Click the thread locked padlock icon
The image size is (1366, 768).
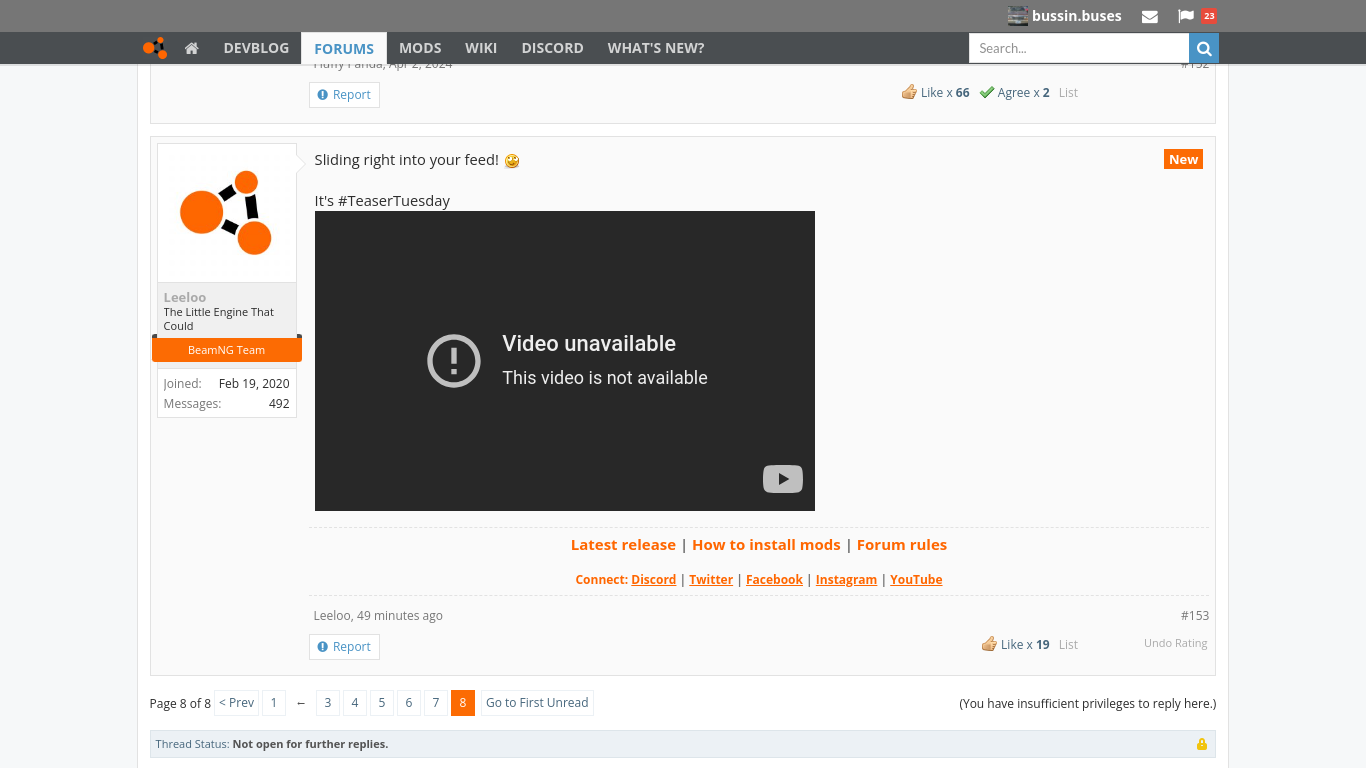pos(1202,744)
